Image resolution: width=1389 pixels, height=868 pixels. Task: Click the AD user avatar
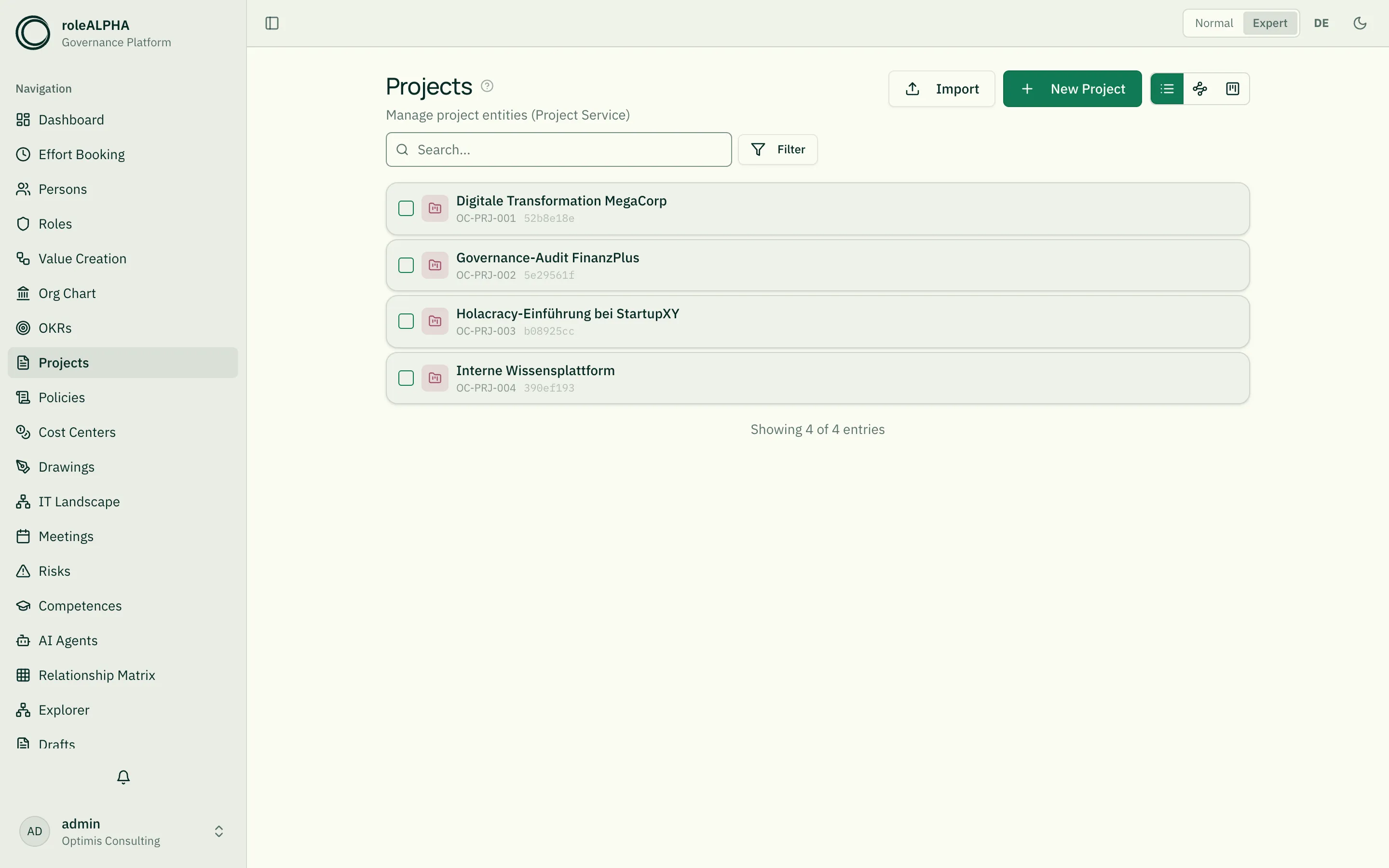(x=34, y=831)
